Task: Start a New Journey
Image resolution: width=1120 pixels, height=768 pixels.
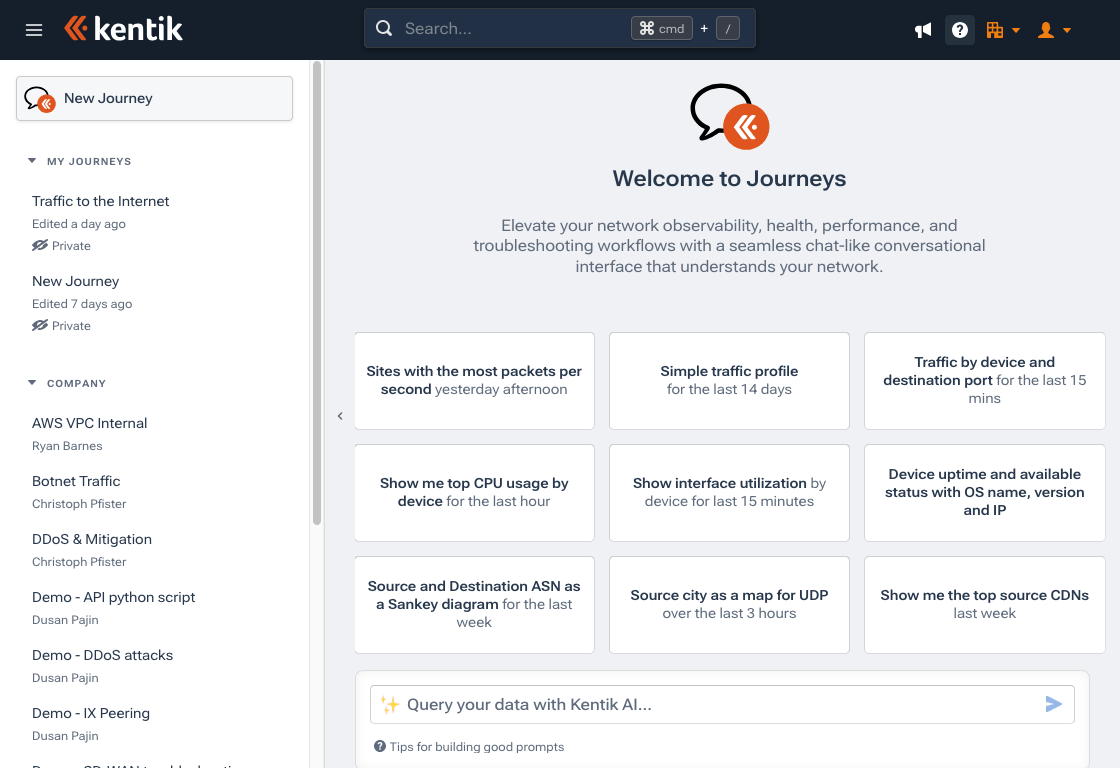Action: pos(154,98)
